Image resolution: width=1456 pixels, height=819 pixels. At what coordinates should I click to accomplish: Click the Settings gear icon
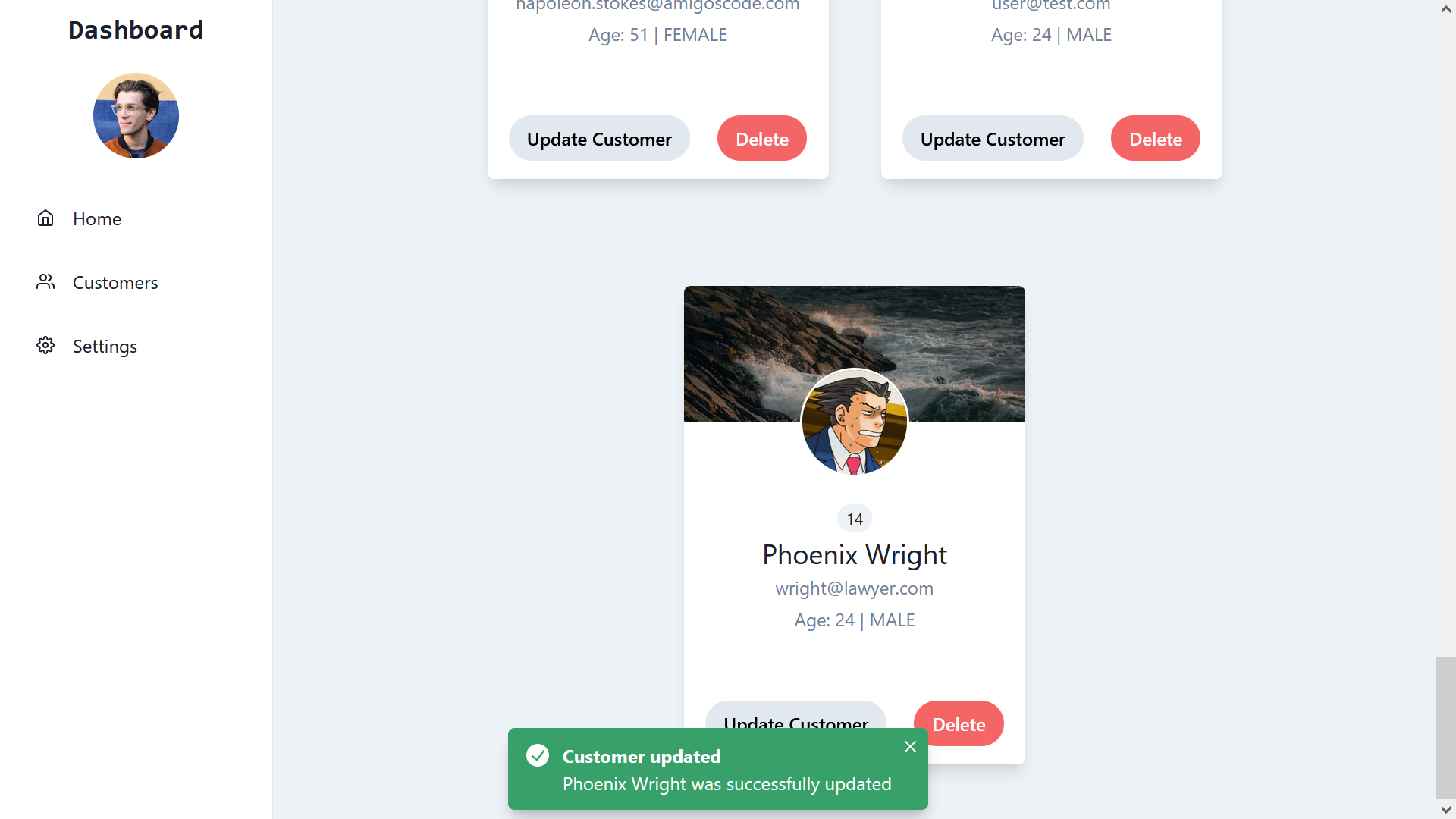(x=44, y=345)
